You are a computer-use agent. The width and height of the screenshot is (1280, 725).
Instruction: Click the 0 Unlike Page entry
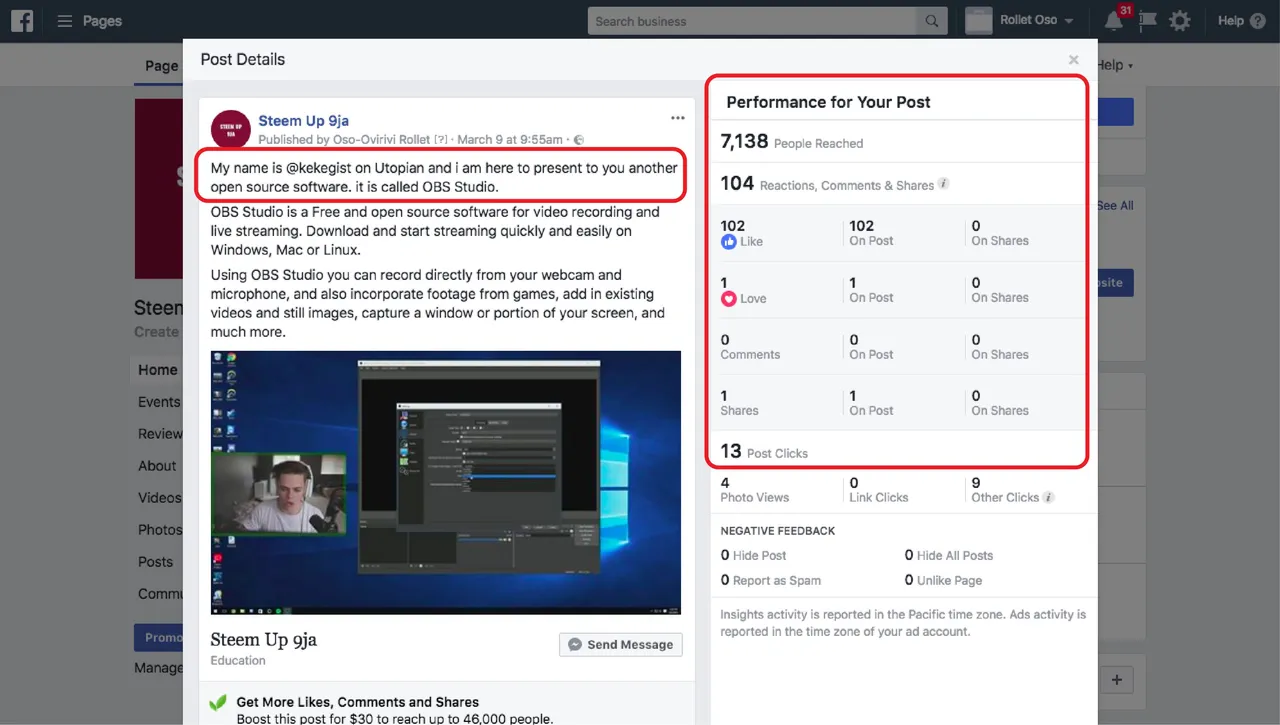943,581
